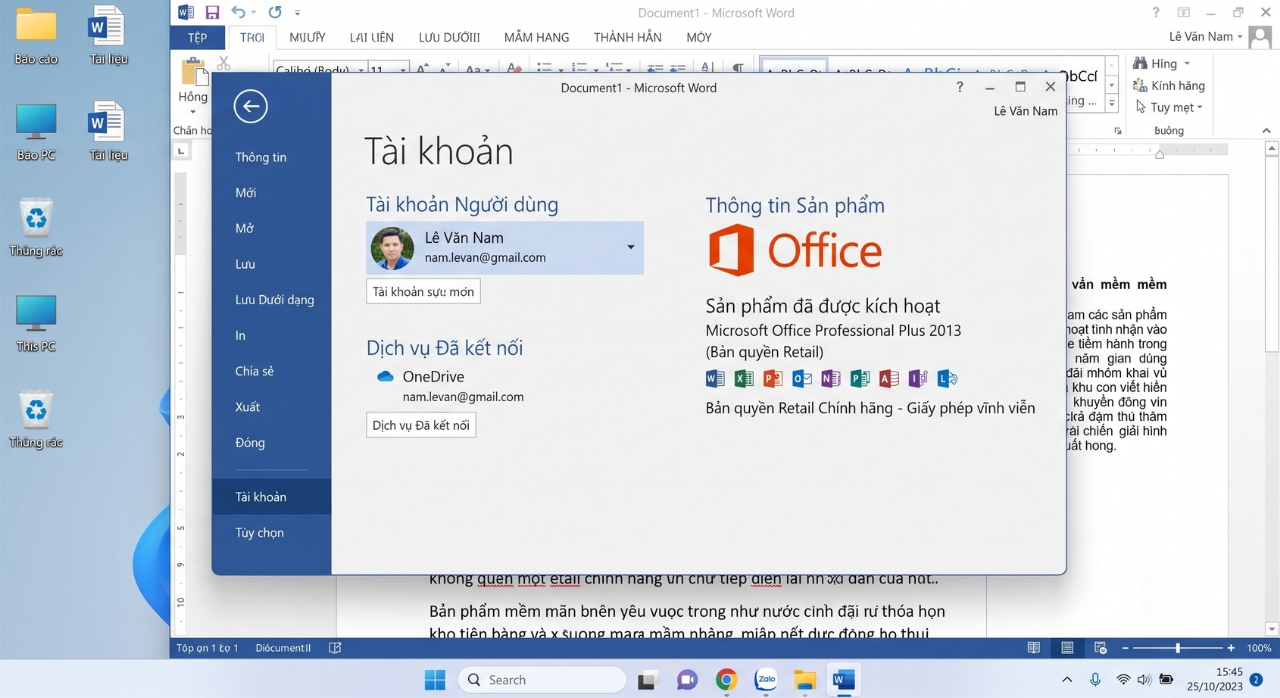
Task: Open Customize Quick Access Toolbar dropdown
Action: [298, 13]
